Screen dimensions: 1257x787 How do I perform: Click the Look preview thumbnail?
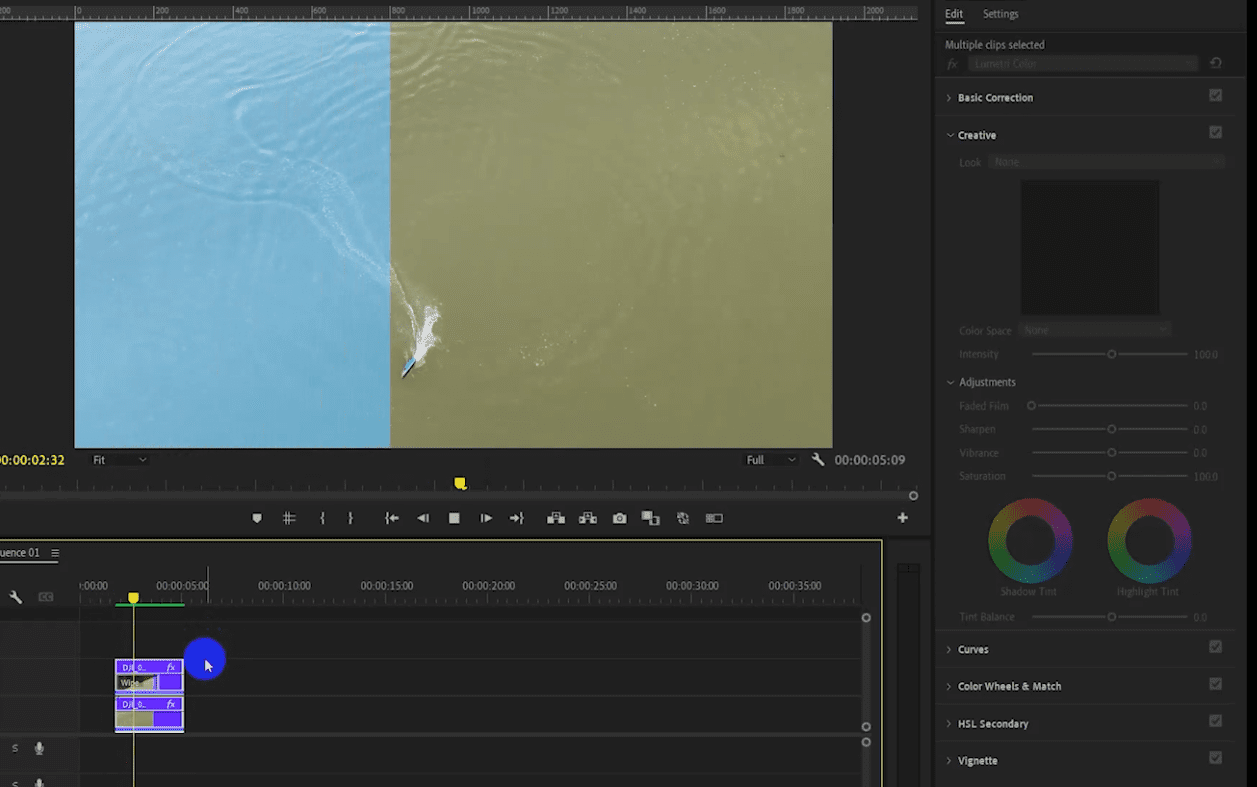[1089, 247]
